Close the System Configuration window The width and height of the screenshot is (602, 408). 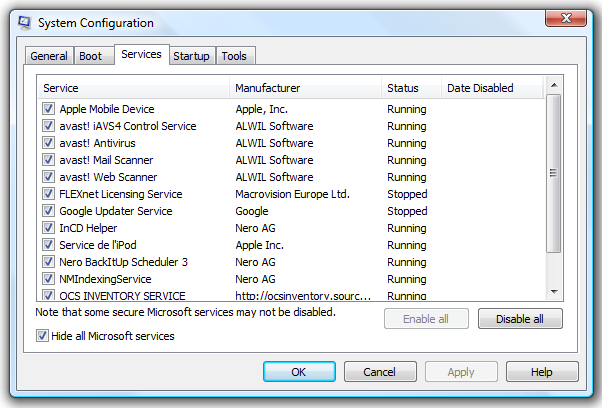click(x=566, y=18)
